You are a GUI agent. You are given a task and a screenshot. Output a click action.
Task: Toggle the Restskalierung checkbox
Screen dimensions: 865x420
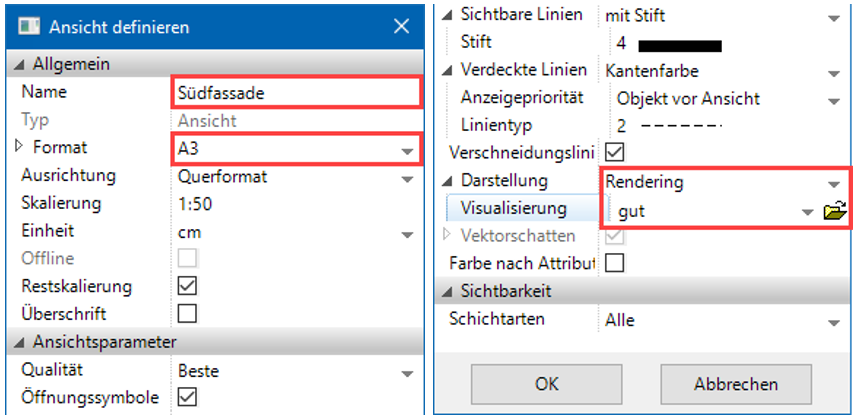(x=186, y=287)
